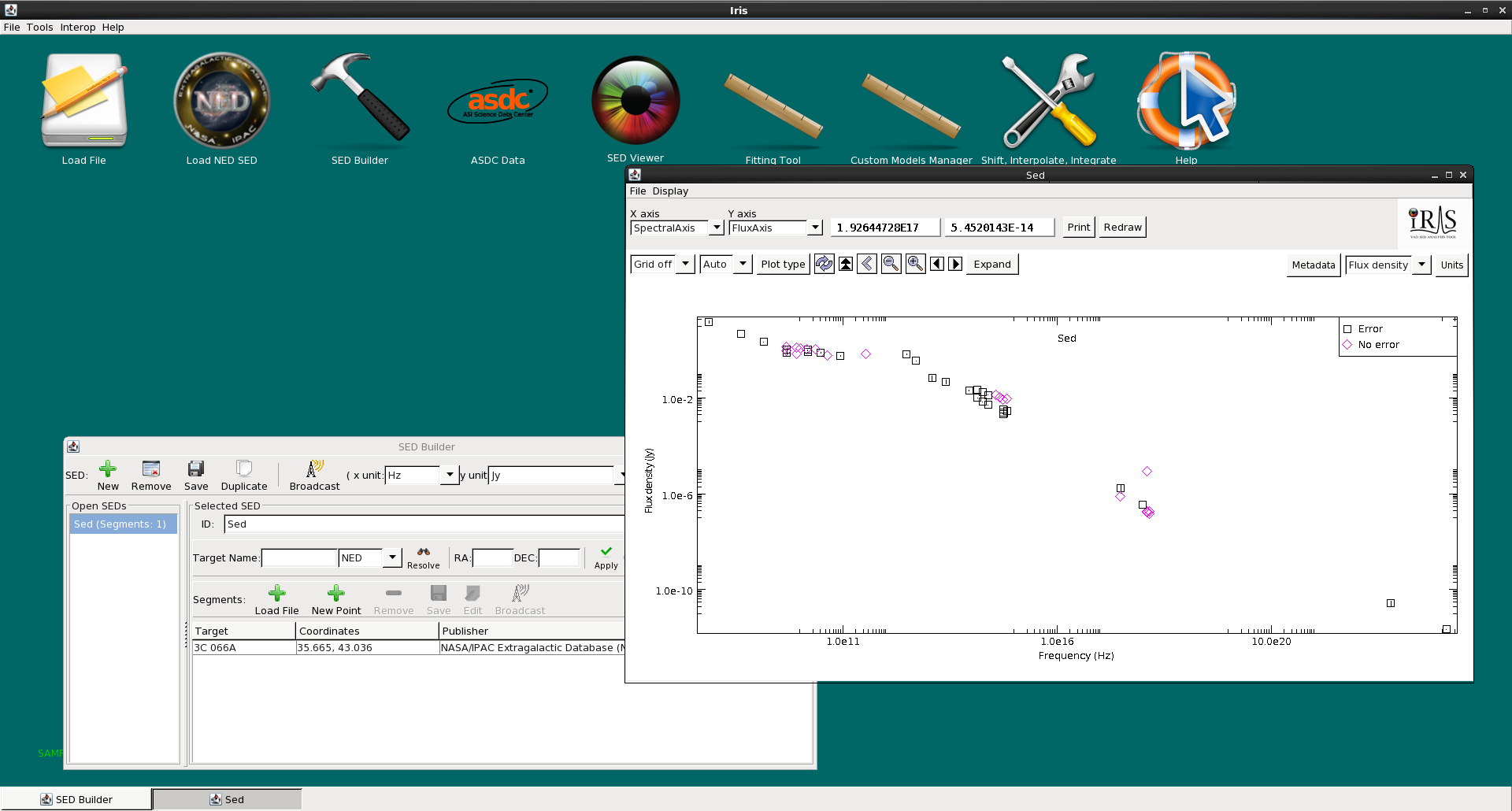Viewport: 1512px width, 811px height.
Task: Click the Target column header
Action: pyautogui.click(x=244, y=631)
